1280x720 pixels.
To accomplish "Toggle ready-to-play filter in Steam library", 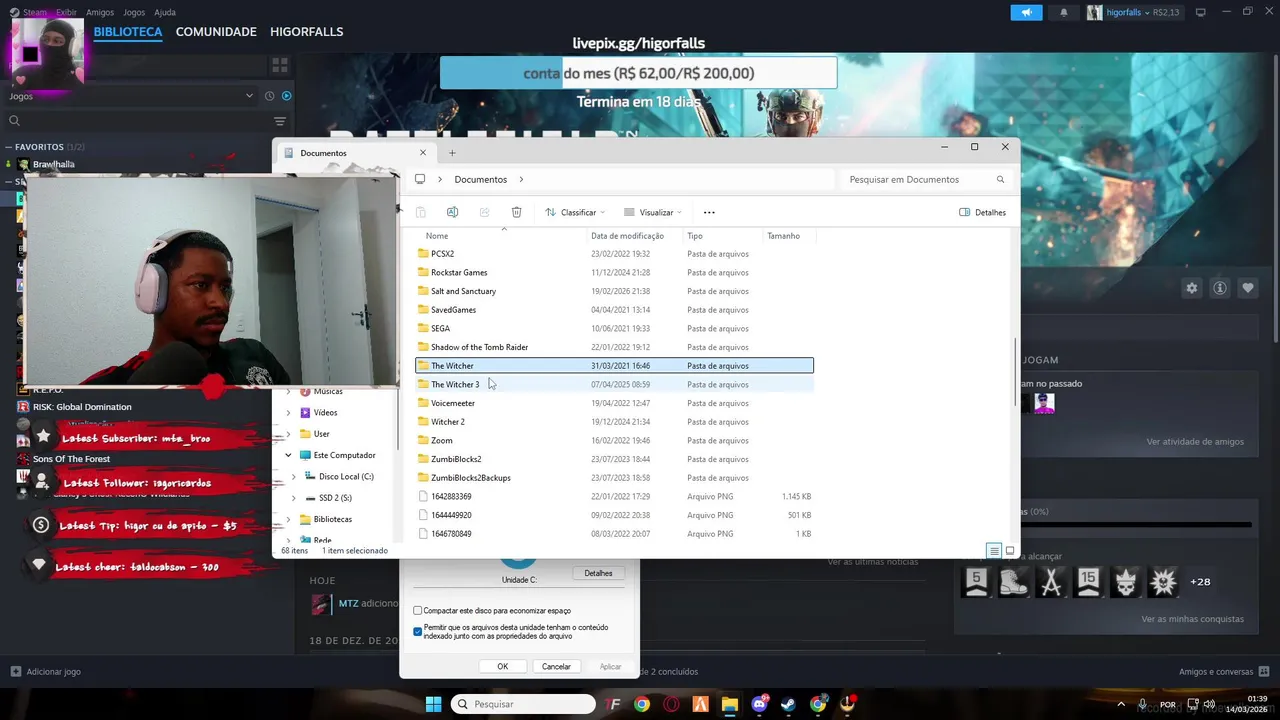I will coord(286,96).
